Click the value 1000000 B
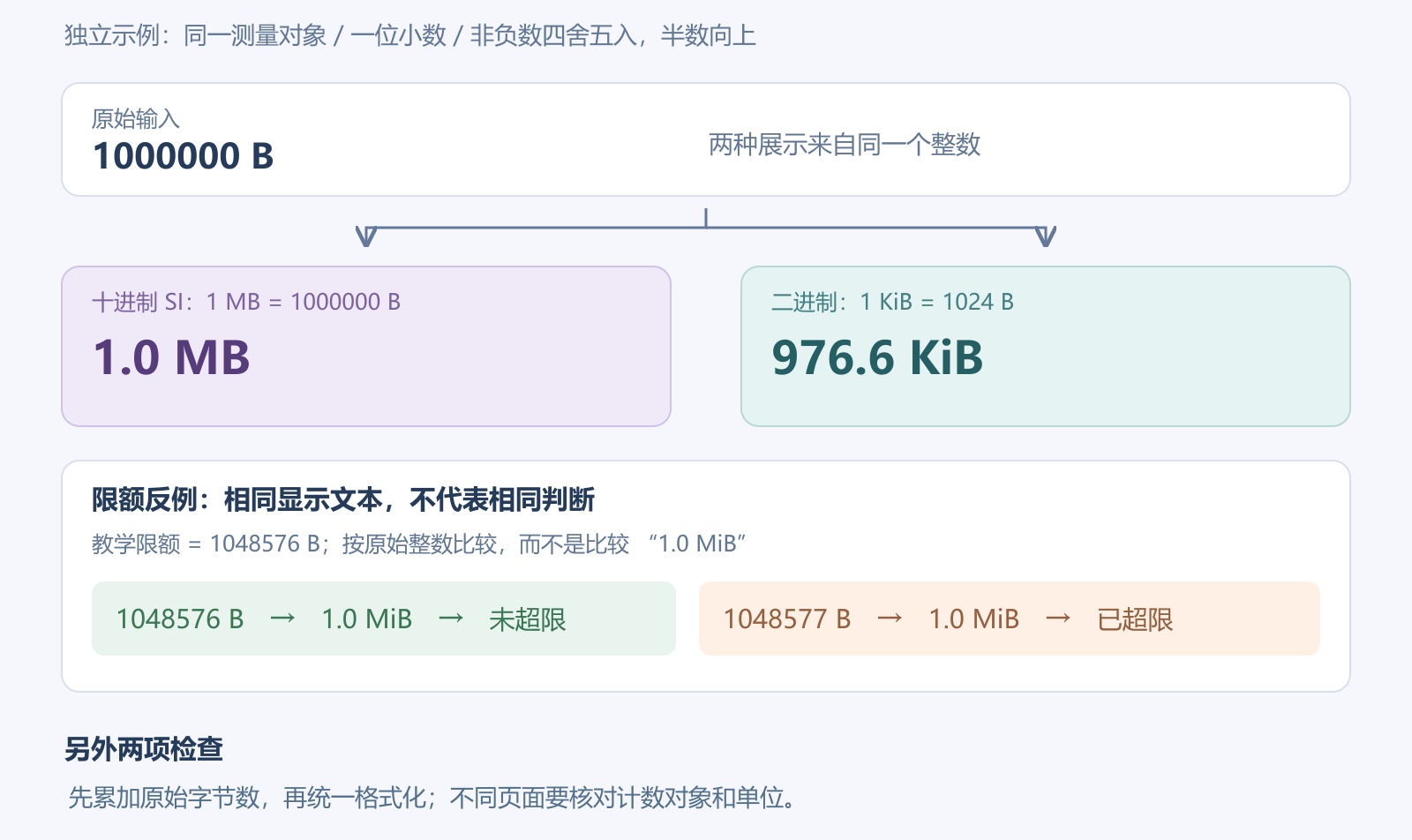The width and height of the screenshot is (1412, 840). (184, 156)
